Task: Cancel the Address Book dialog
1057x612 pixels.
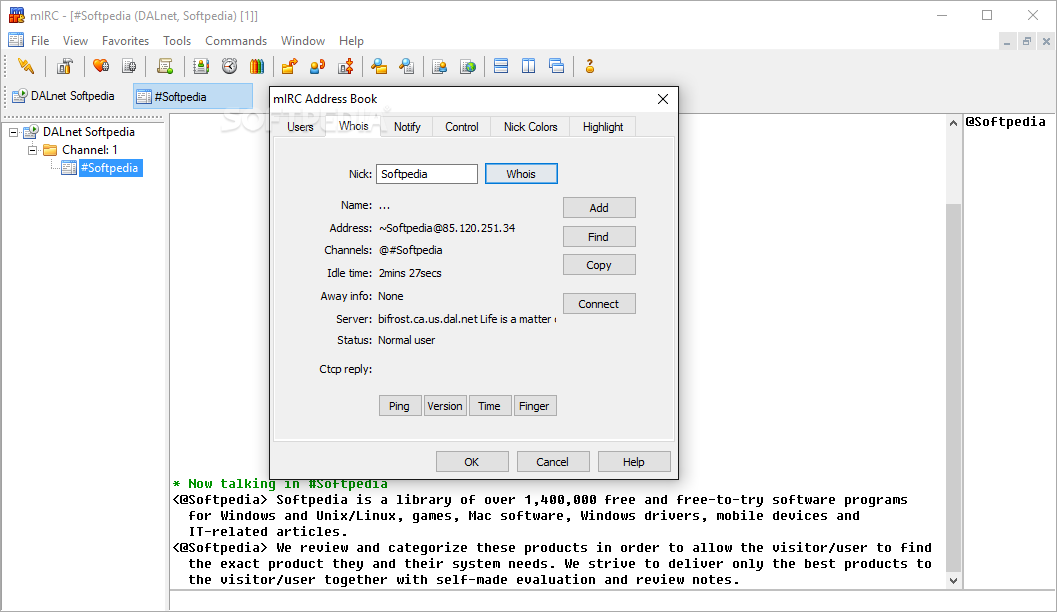Action: tap(553, 462)
